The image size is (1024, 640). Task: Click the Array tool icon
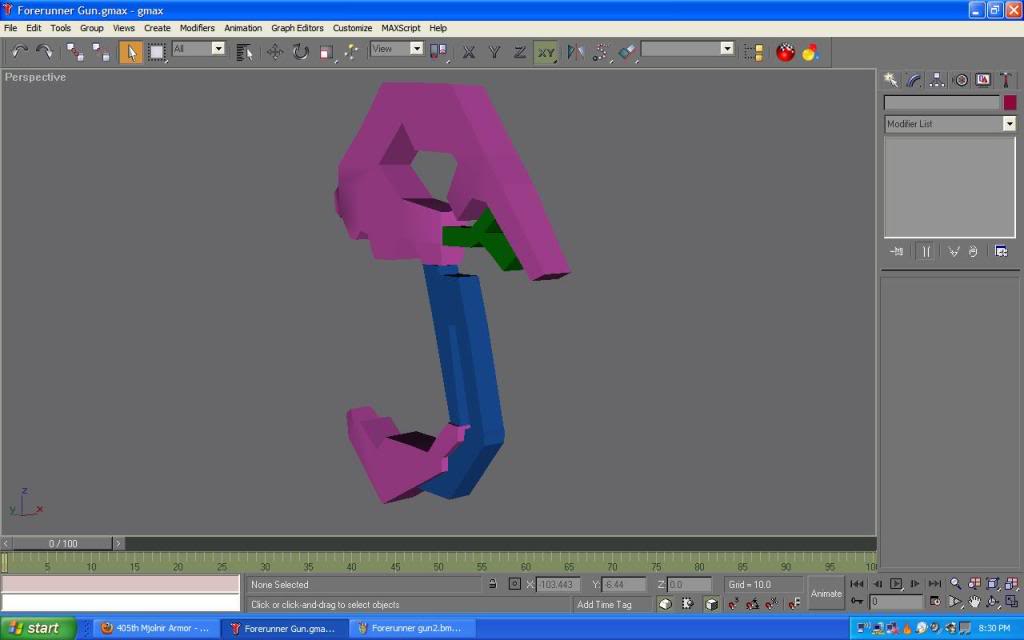click(601, 52)
